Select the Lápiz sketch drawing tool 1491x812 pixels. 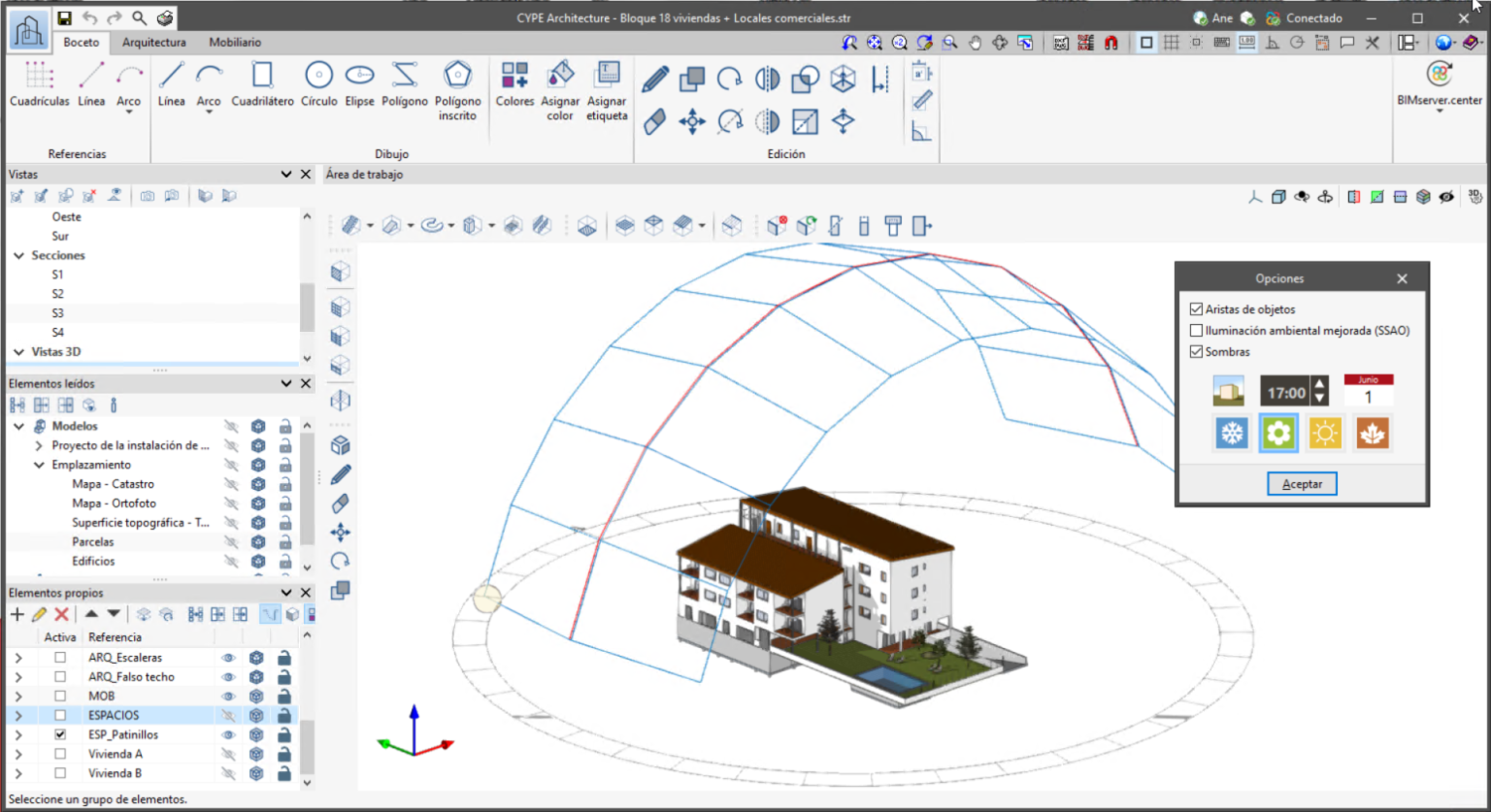[653, 80]
